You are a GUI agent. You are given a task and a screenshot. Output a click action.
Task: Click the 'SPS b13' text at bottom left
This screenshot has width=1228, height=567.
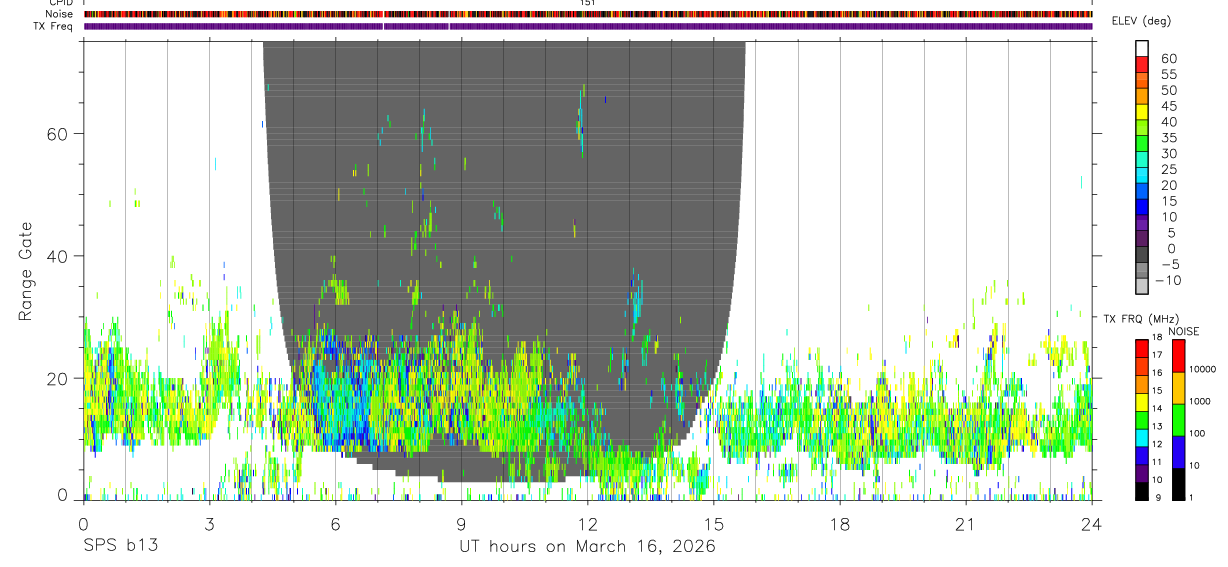[x=120, y=547]
